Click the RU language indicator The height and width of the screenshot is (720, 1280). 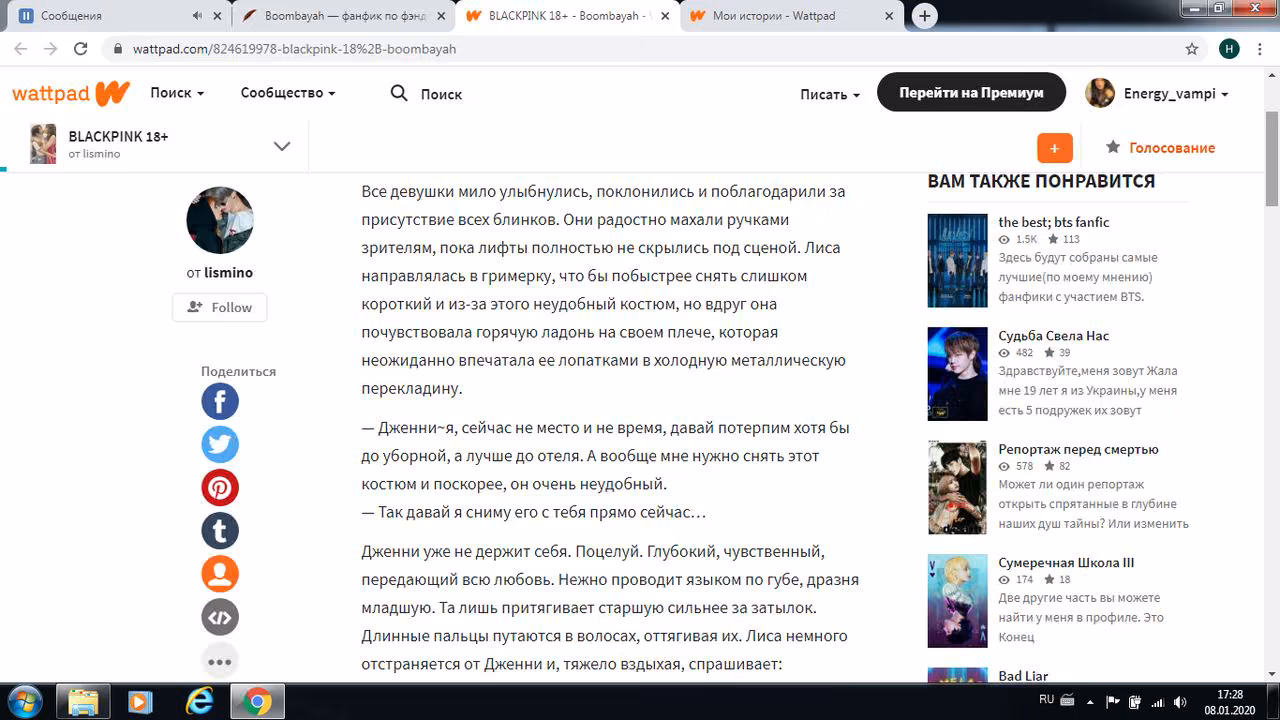pyautogui.click(x=1047, y=700)
